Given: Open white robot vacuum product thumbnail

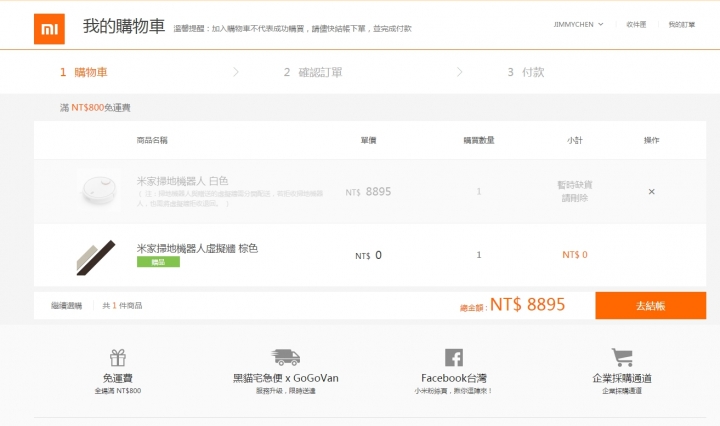Looking at the screenshot, I should [99, 191].
